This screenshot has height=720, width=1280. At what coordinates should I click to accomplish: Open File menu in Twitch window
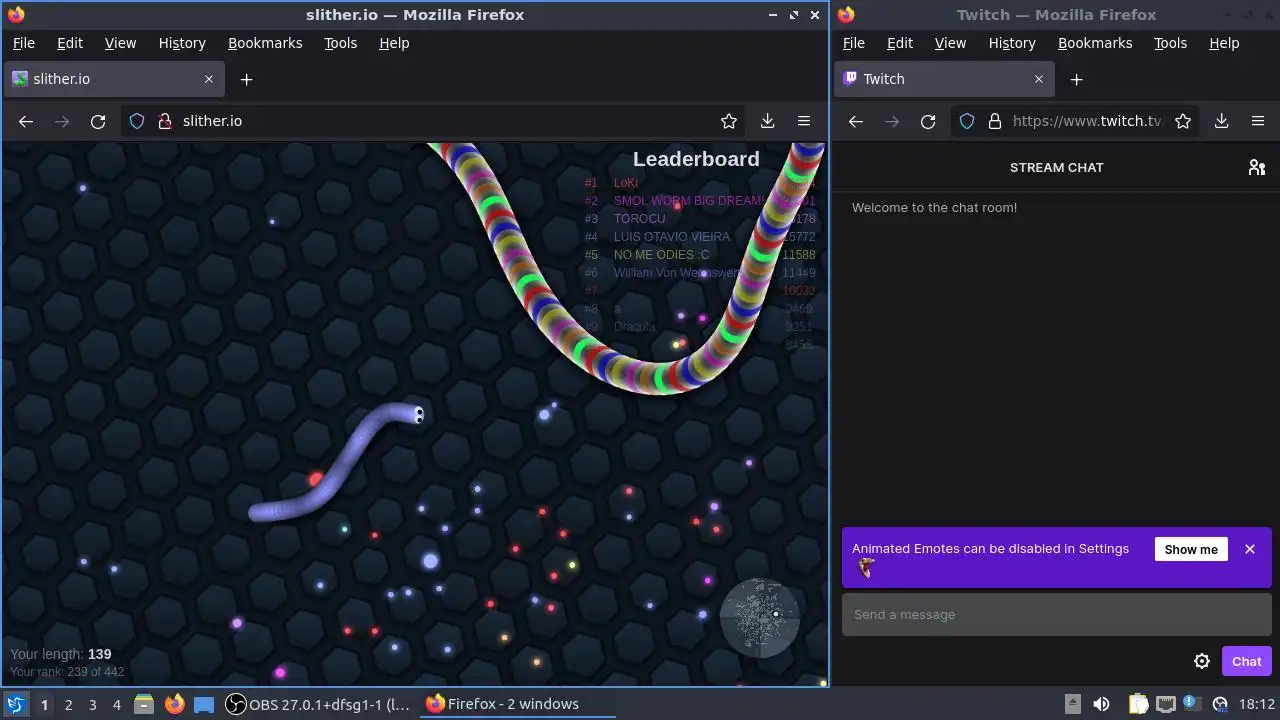[x=854, y=43]
